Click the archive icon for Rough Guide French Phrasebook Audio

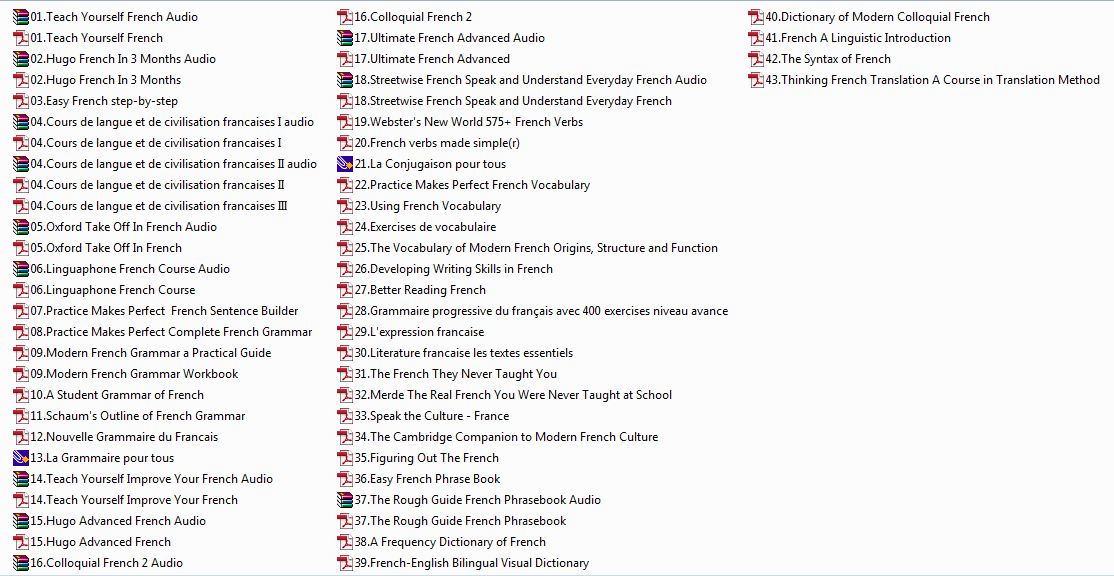coord(346,500)
